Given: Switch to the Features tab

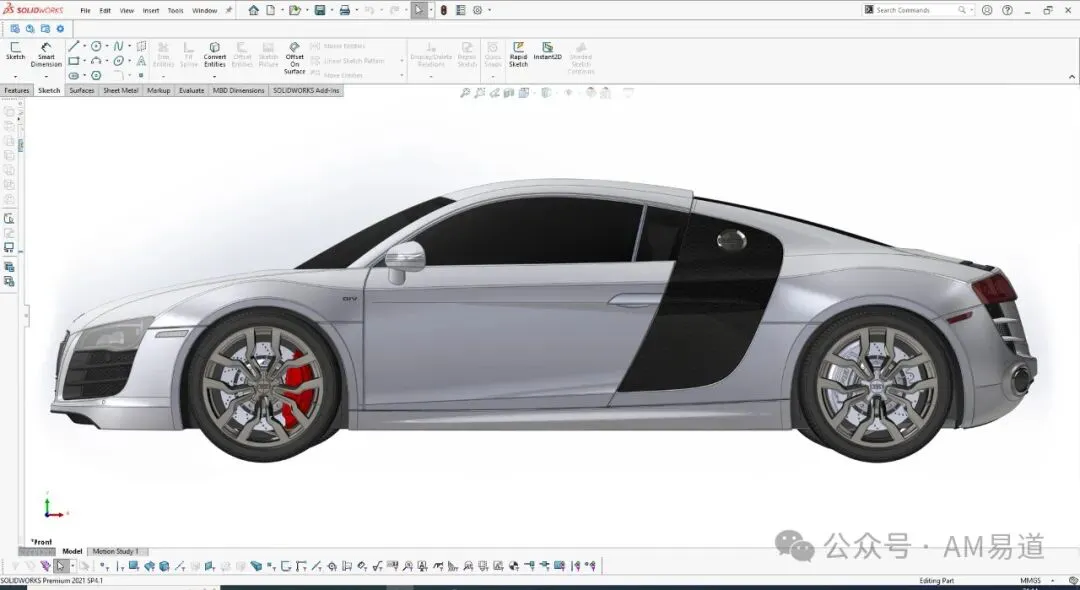Looking at the screenshot, I should coord(17,90).
